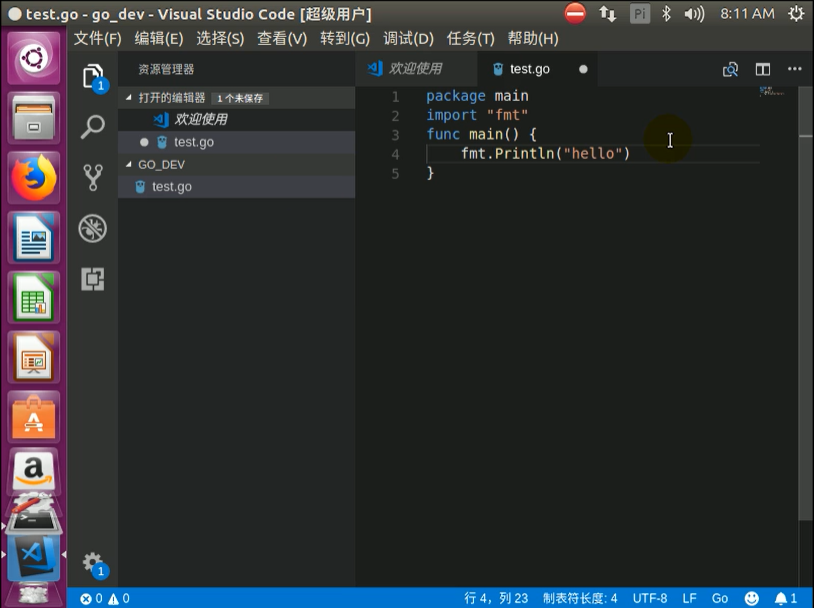Viewport: 814px width, 608px height.
Task: Change 制表符长度: 4 indentation setting
Action: tap(580, 599)
